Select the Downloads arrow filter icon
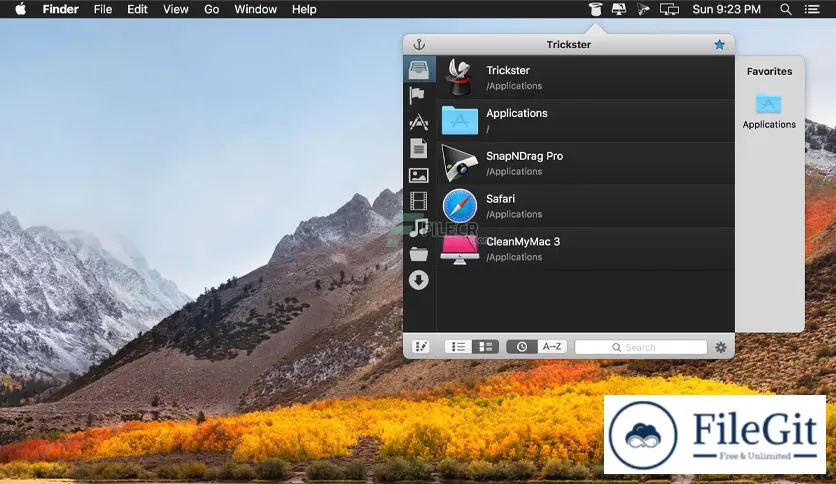The image size is (836, 484). [x=419, y=280]
